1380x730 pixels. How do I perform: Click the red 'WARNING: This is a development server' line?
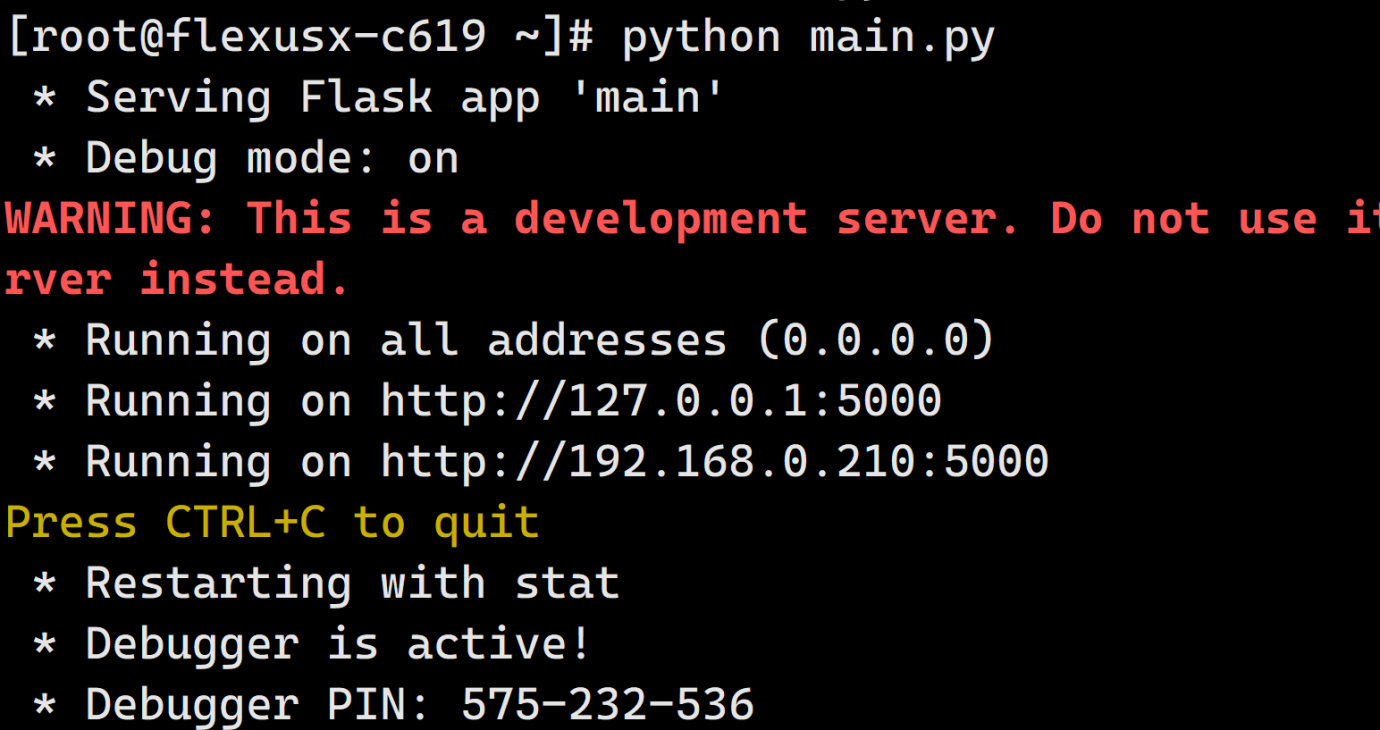point(692,219)
